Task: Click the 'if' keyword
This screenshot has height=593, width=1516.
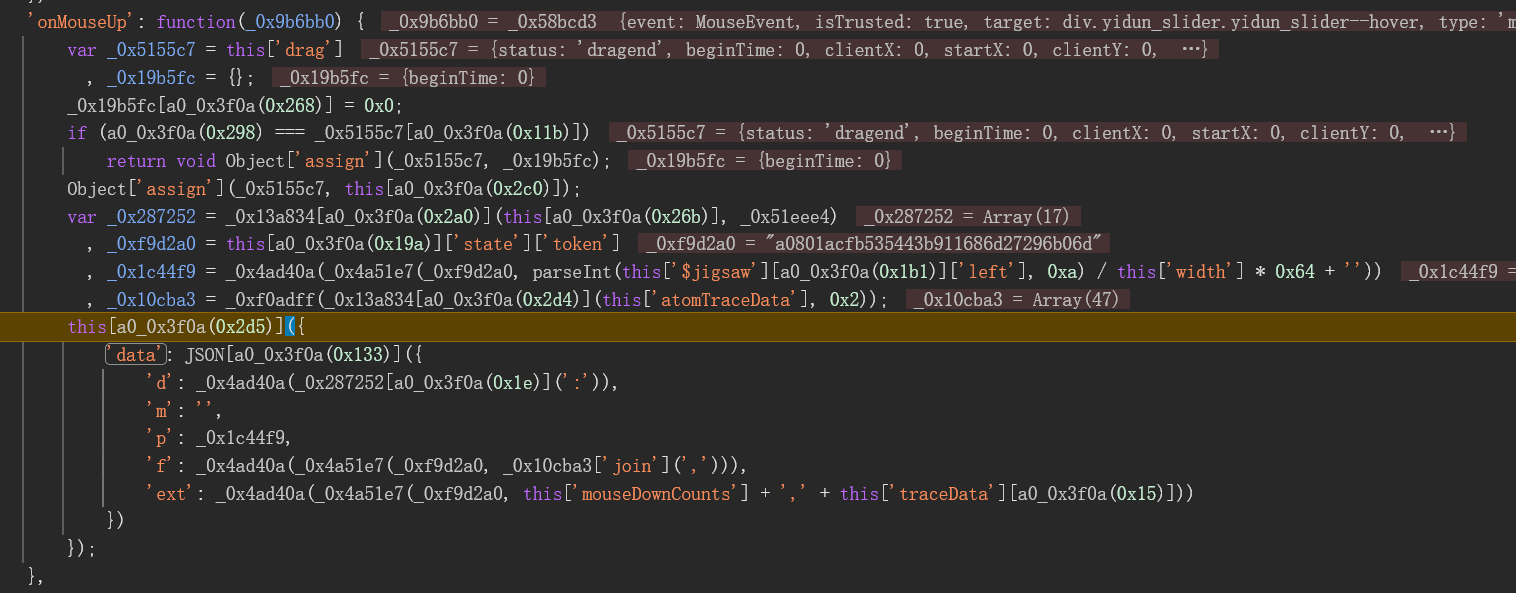Action: [77, 132]
